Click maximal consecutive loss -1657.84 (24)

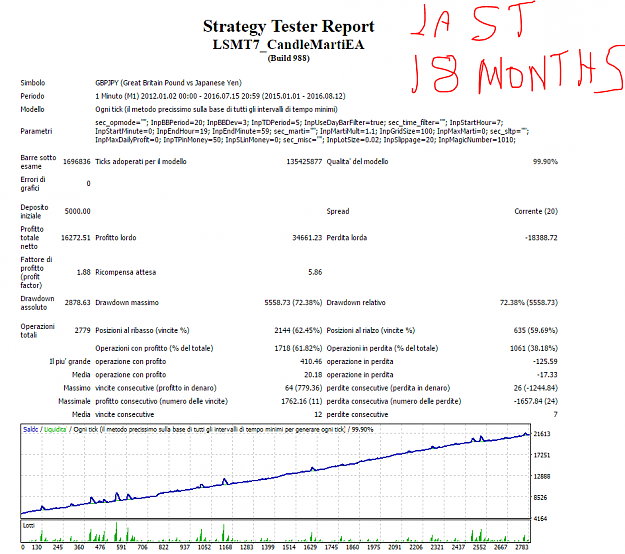click(536, 401)
